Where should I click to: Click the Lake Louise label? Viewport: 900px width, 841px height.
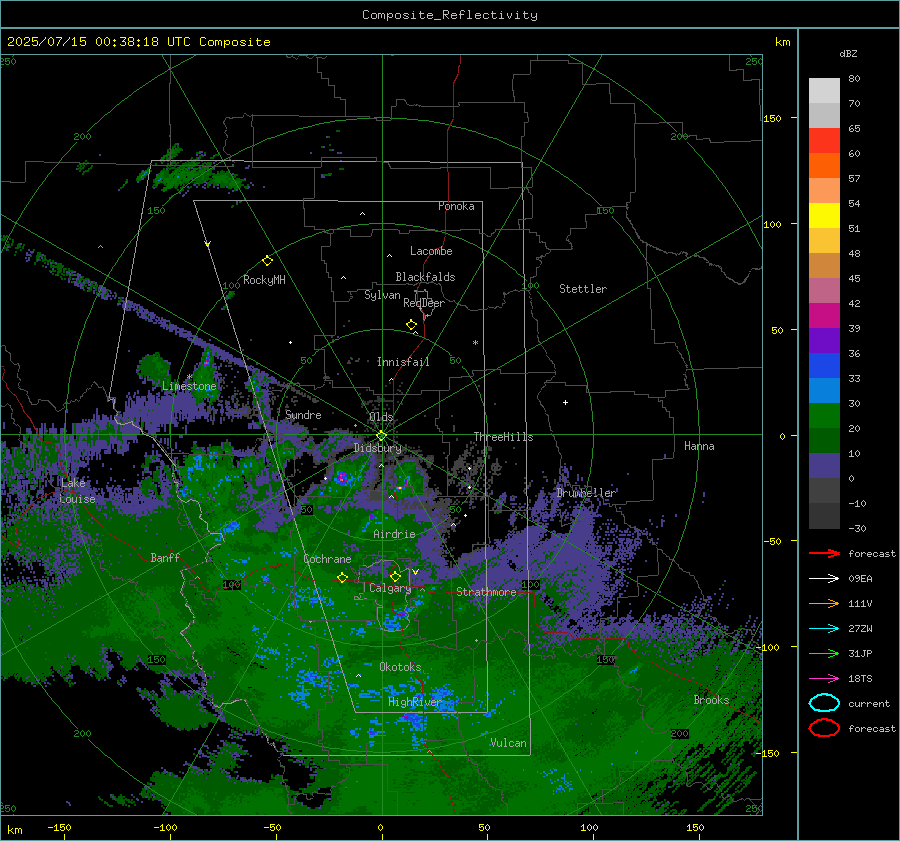coord(77,491)
